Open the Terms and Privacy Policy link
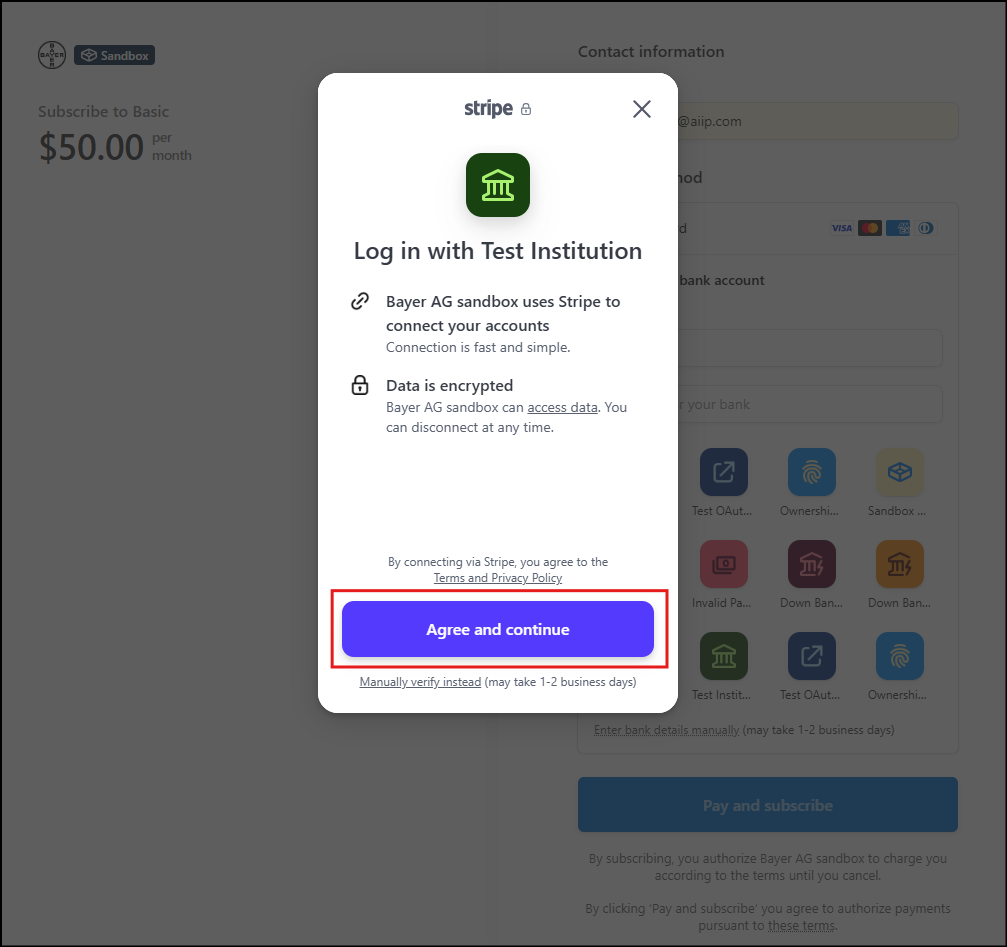1007x947 pixels. (x=498, y=578)
